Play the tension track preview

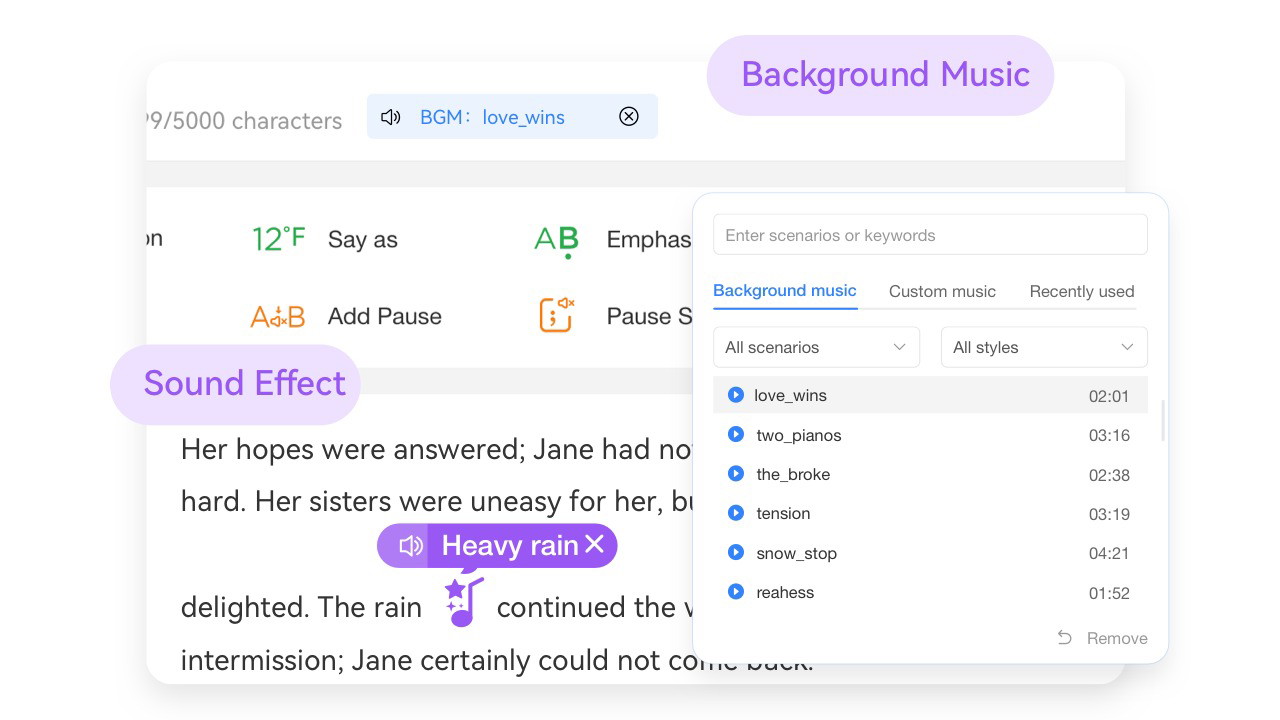[x=735, y=513]
